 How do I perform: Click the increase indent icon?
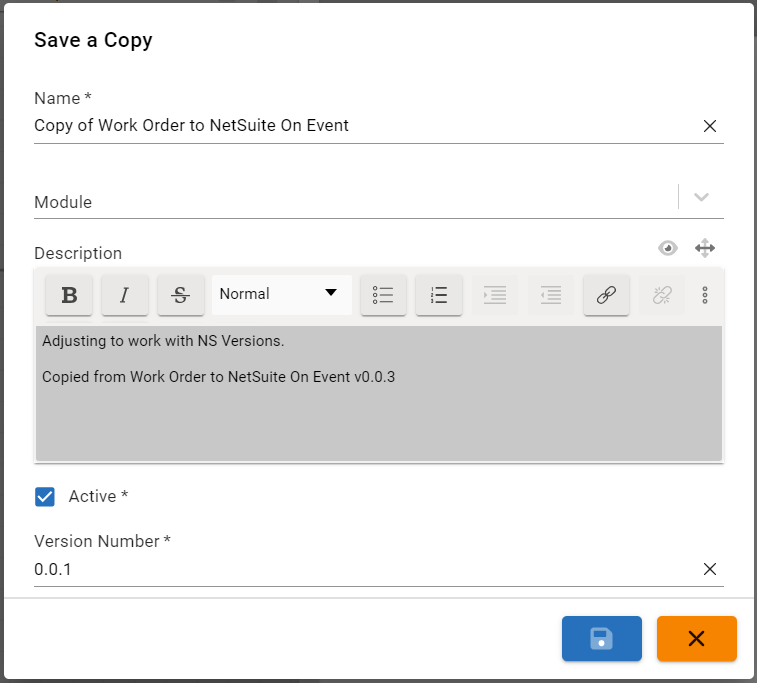(x=495, y=295)
